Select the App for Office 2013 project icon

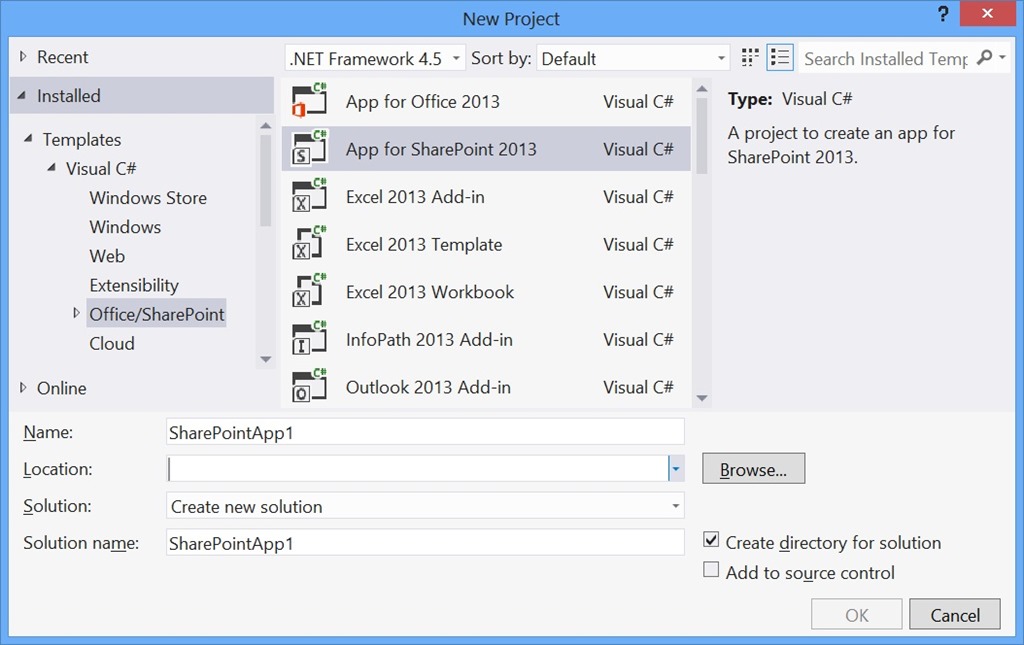[x=307, y=101]
